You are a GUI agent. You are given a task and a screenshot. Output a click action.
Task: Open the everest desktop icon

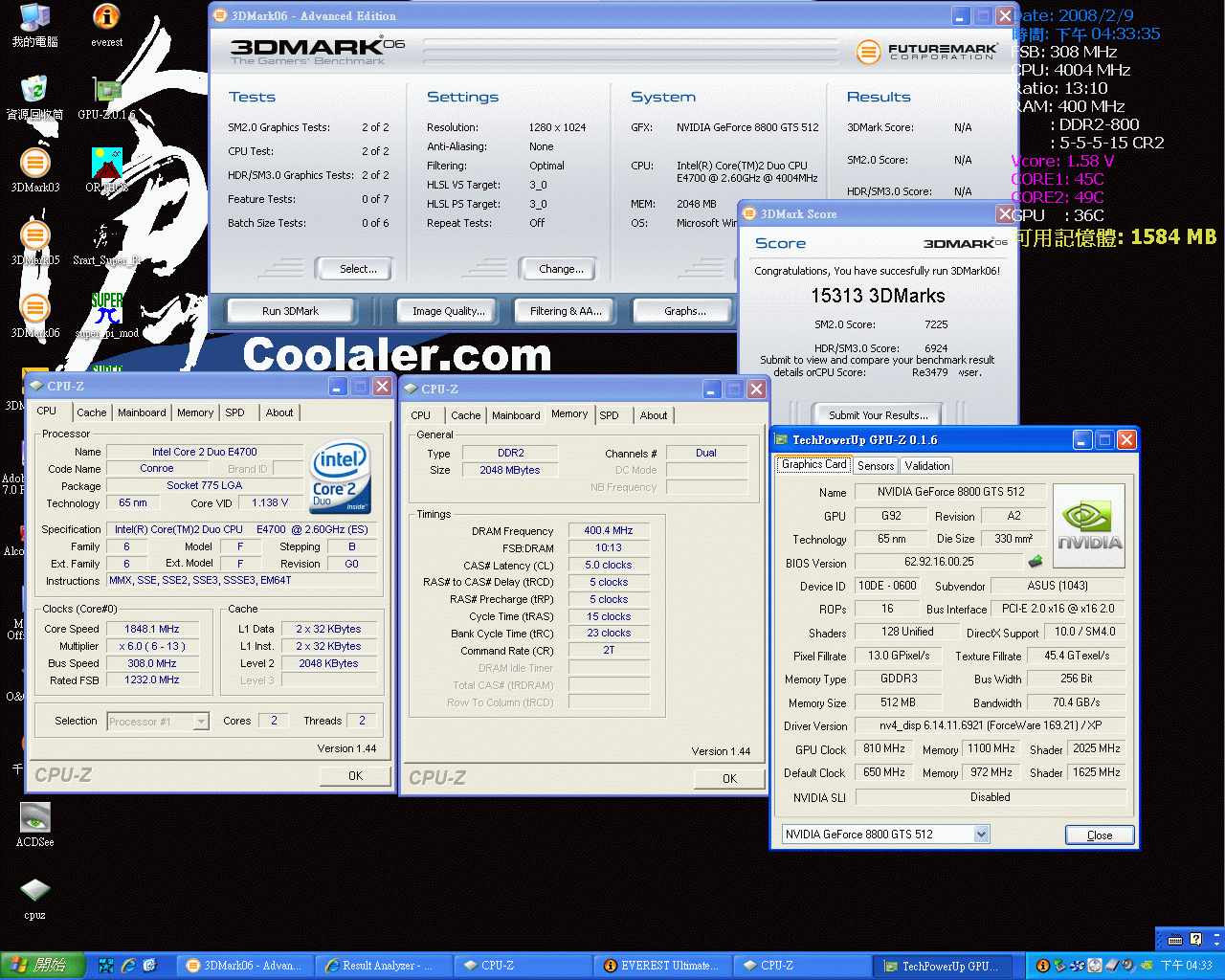pyautogui.click(x=106, y=18)
